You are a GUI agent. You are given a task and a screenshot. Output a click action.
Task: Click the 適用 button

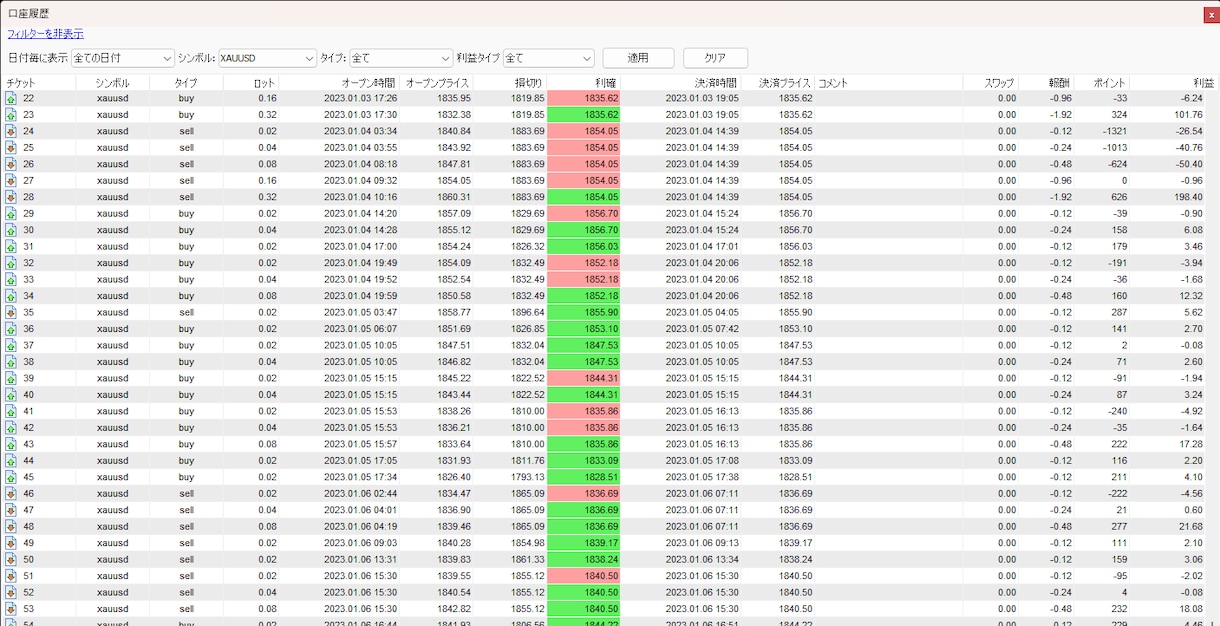[638, 58]
